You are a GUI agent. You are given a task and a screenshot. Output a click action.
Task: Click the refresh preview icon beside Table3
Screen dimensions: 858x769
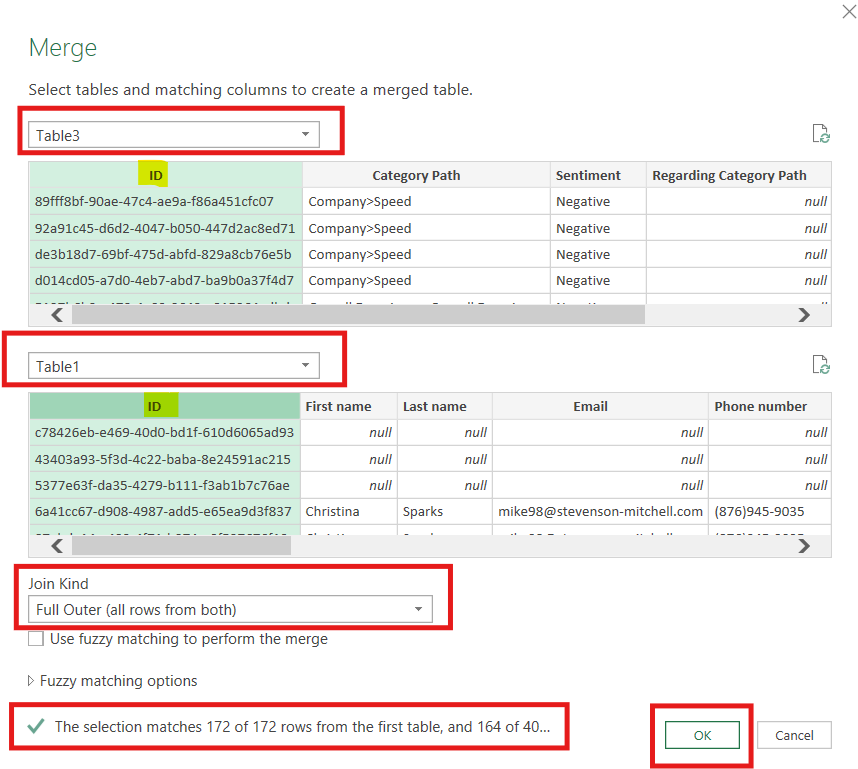[820, 135]
